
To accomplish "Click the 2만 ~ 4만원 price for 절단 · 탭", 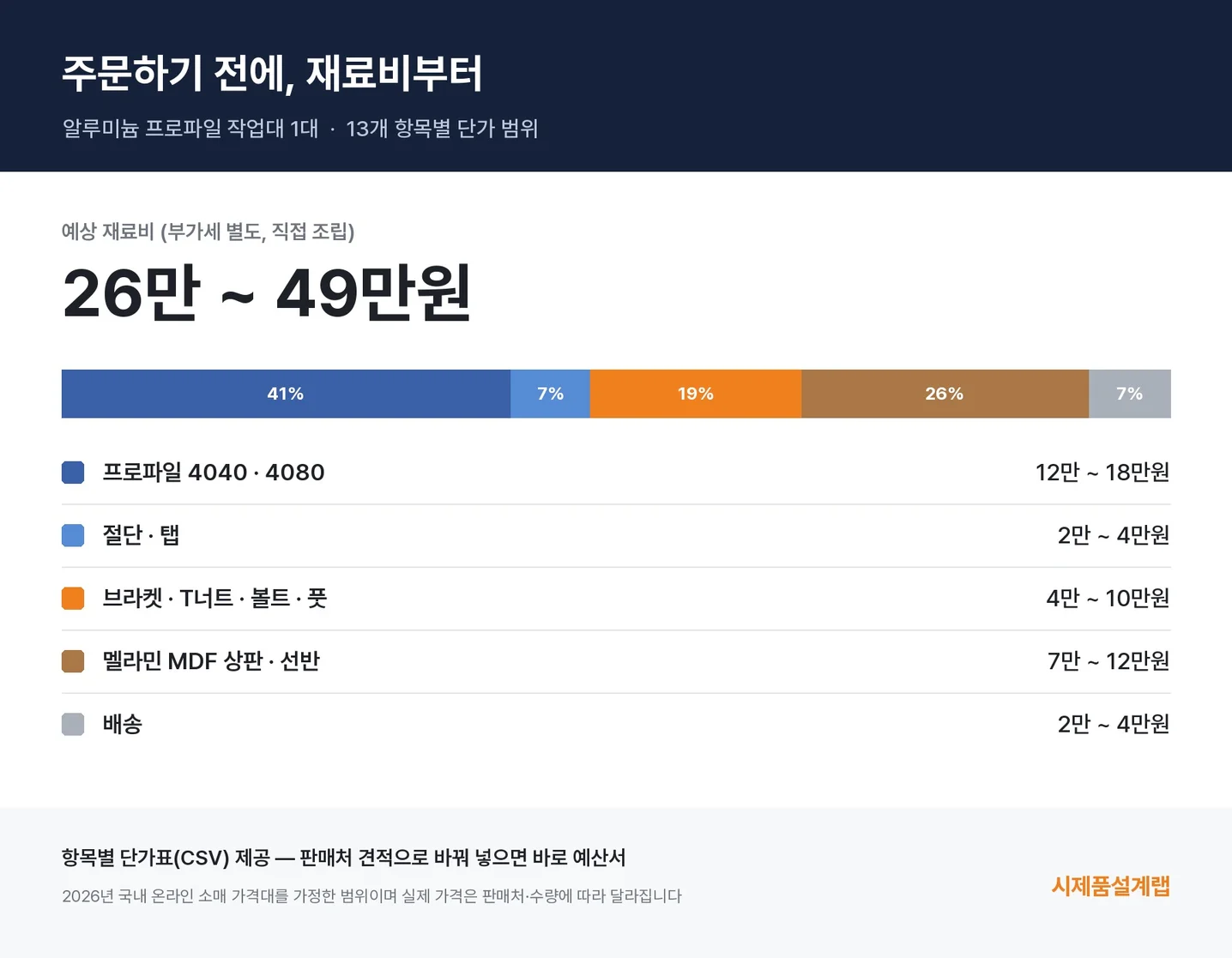I will pos(1114,535).
